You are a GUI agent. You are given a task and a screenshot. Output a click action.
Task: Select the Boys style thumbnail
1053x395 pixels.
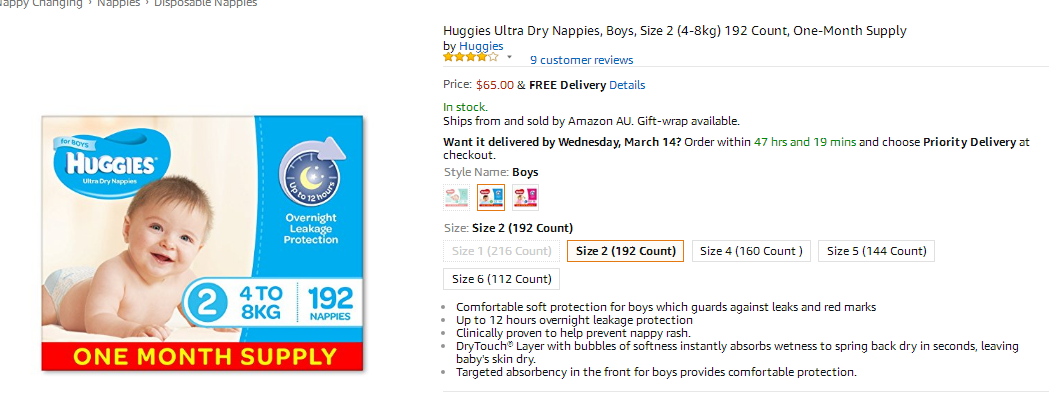click(491, 198)
